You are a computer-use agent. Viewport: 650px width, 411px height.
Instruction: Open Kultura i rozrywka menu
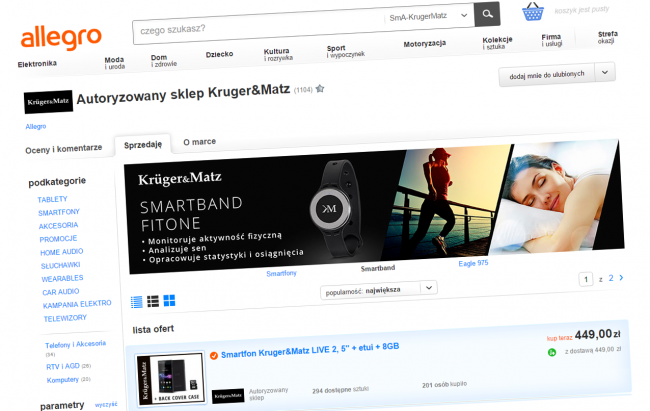click(278, 54)
